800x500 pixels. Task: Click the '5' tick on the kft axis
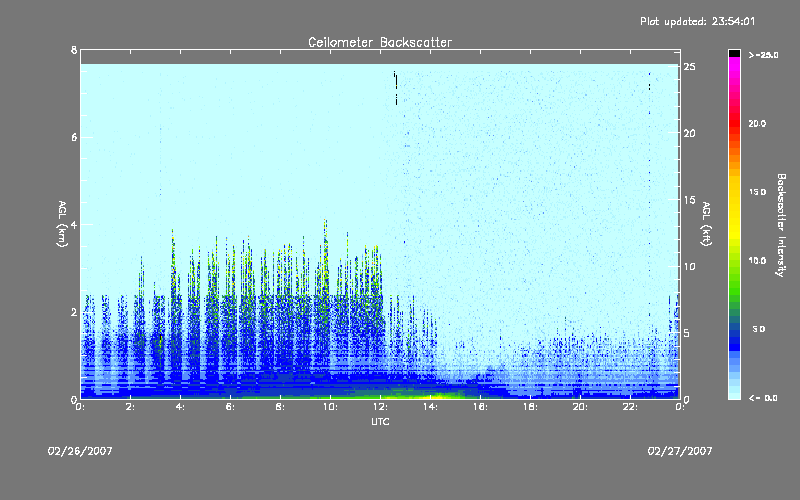click(687, 333)
